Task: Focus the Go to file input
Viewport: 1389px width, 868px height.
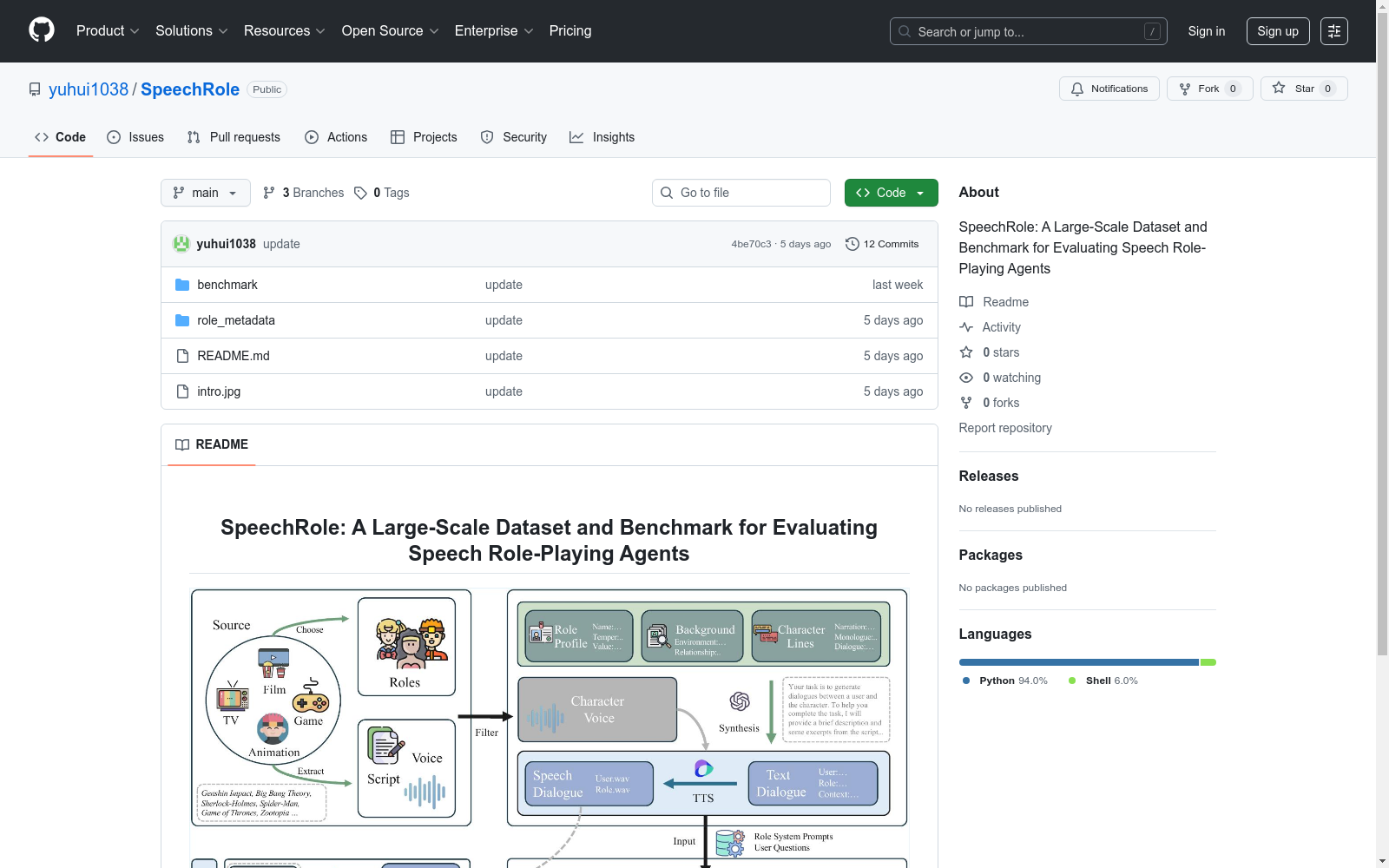Action: (x=741, y=193)
